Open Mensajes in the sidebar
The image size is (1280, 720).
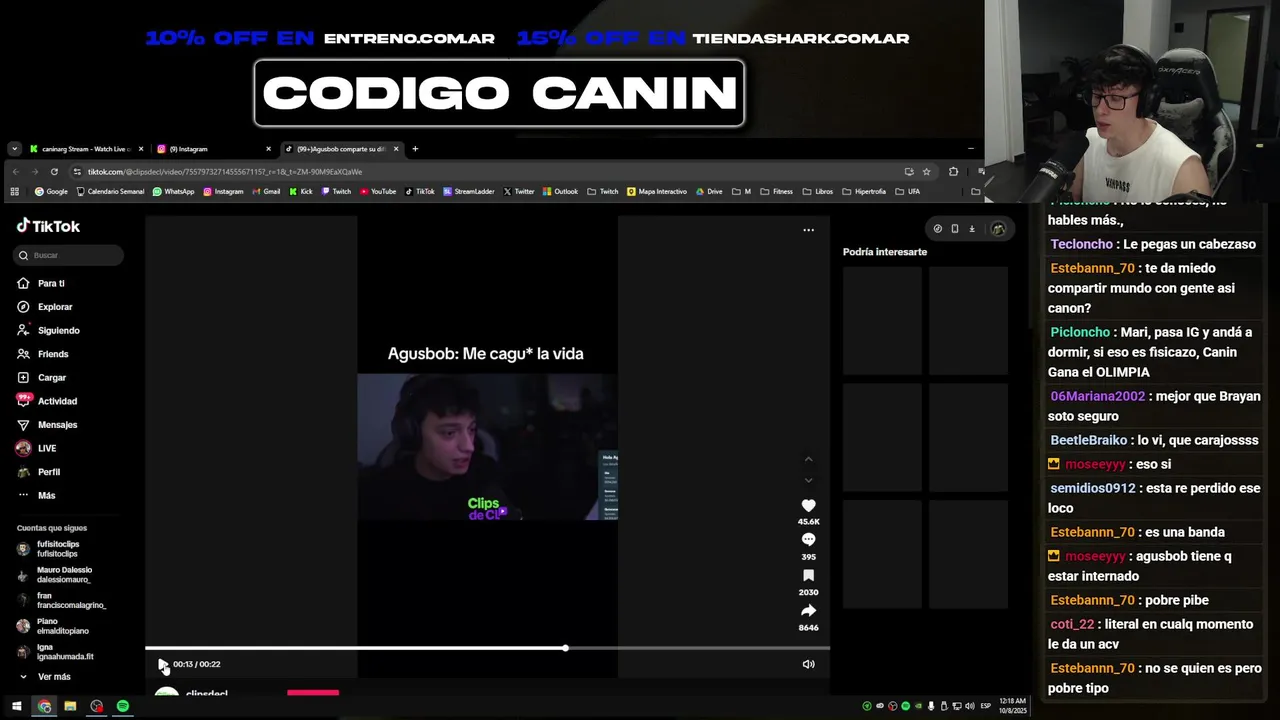click(x=47, y=425)
